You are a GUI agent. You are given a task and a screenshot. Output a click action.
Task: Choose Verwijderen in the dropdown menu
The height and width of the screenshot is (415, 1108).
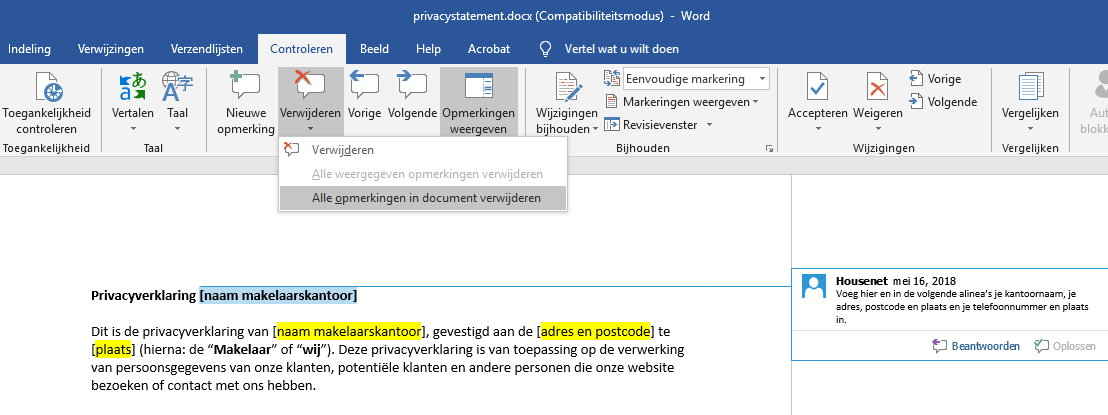tap(423, 150)
